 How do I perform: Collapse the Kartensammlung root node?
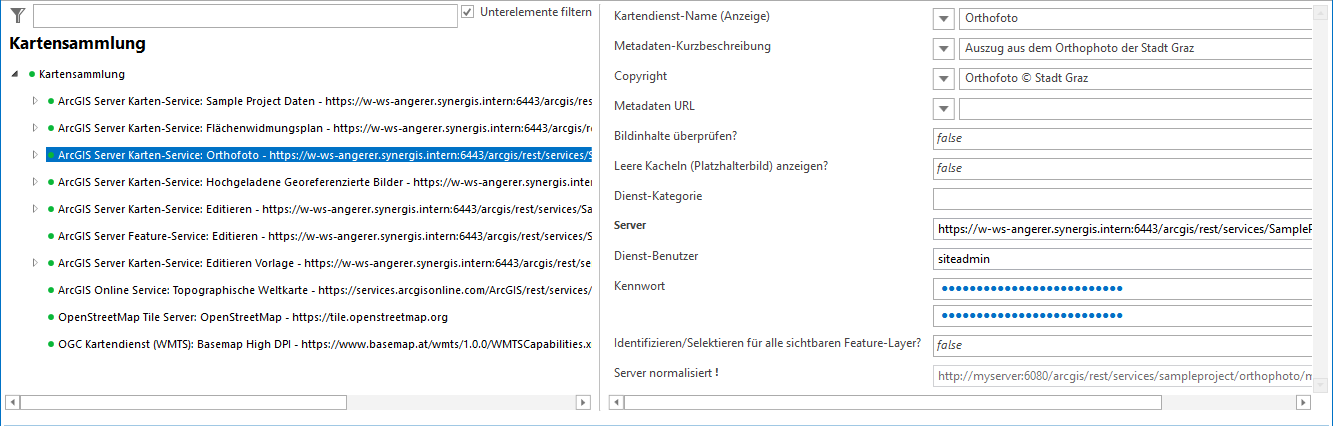coord(15,74)
